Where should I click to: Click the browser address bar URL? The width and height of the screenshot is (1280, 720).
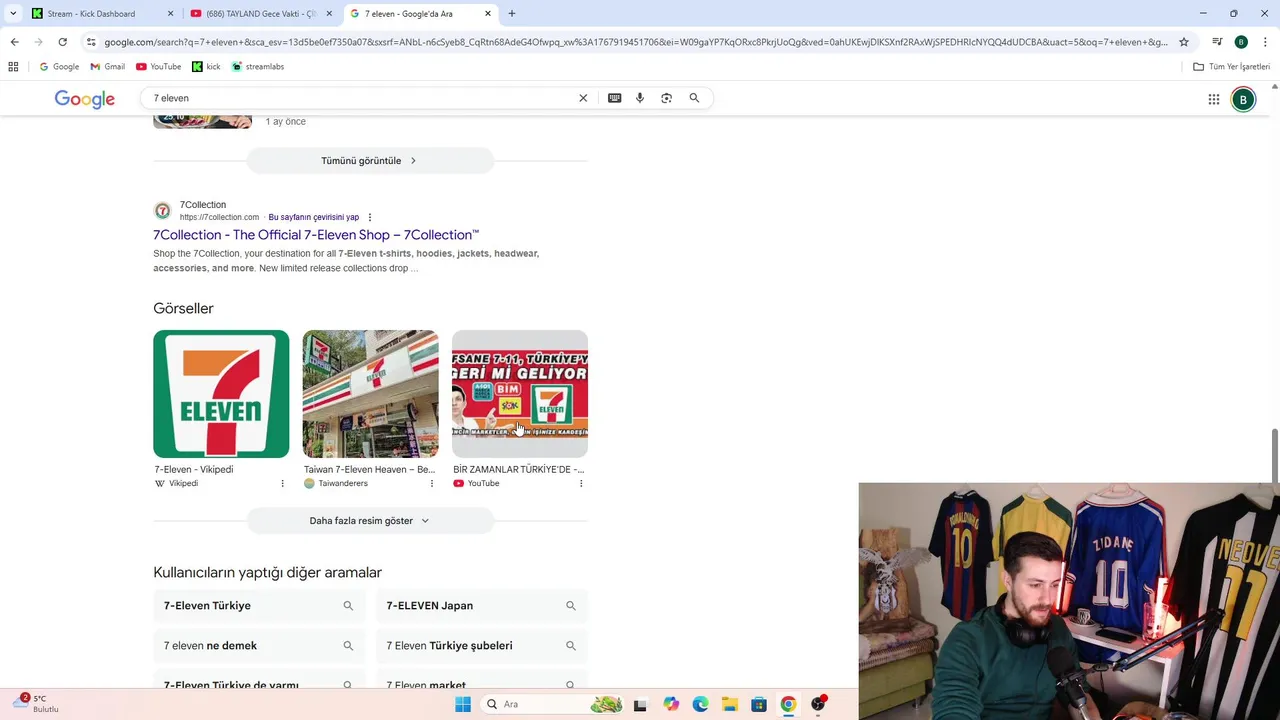[635, 42]
